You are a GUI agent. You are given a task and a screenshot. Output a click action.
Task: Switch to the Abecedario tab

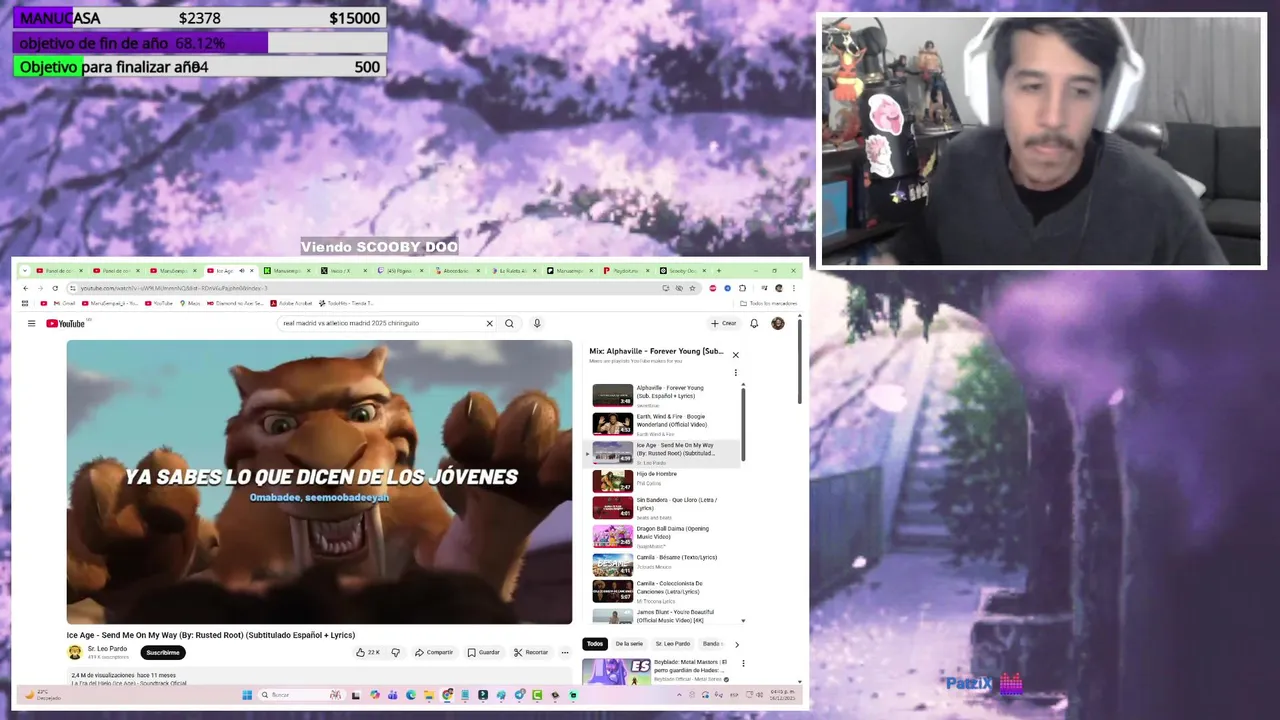click(457, 271)
